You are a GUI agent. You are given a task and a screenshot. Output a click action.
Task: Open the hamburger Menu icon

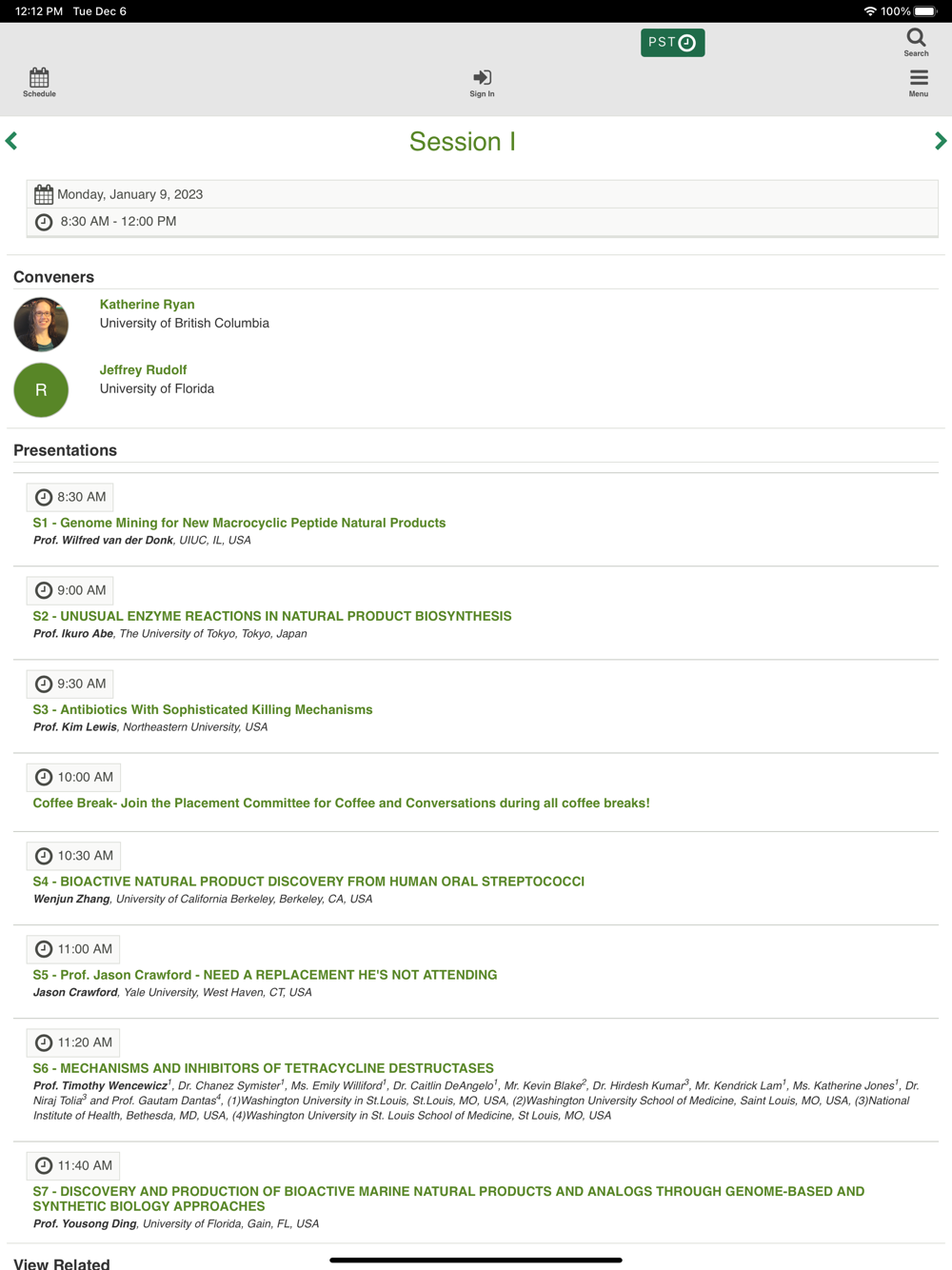point(918,82)
